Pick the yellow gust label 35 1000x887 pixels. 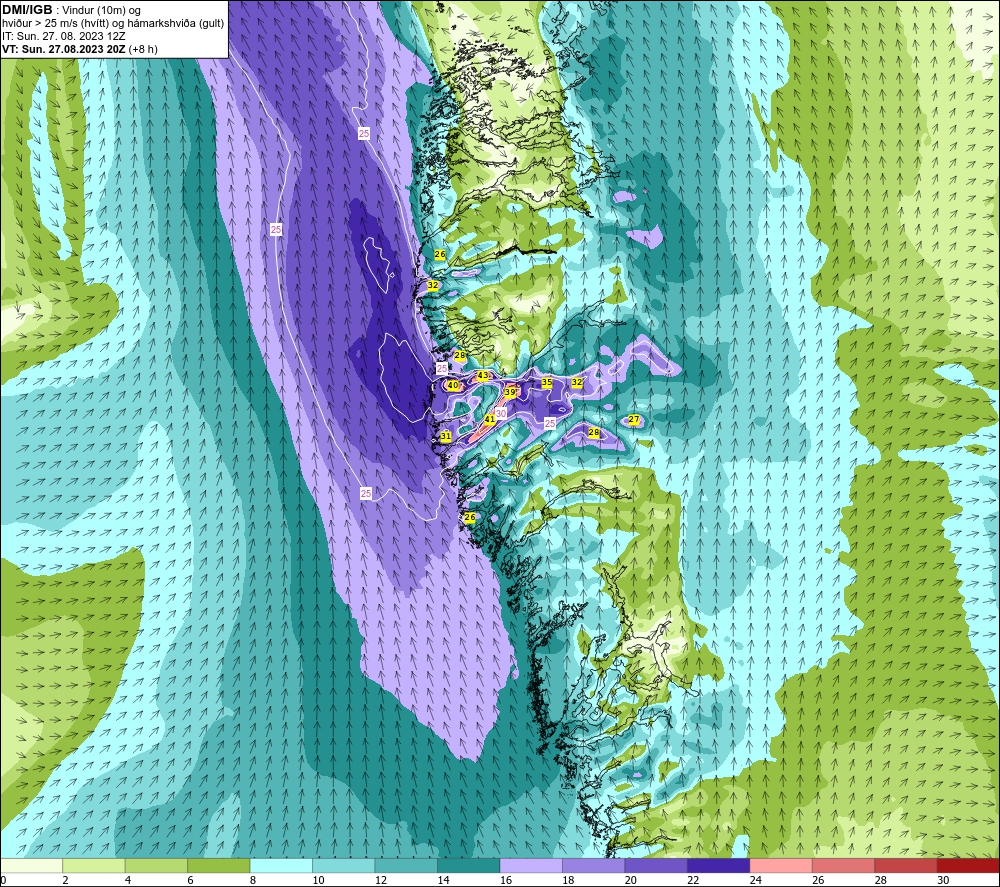pos(547,383)
